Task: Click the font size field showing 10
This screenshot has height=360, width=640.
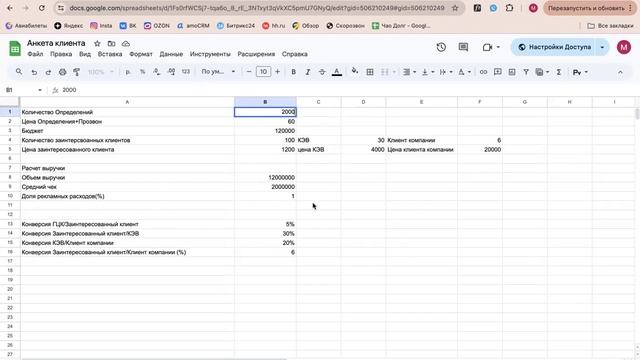Action: (263, 72)
